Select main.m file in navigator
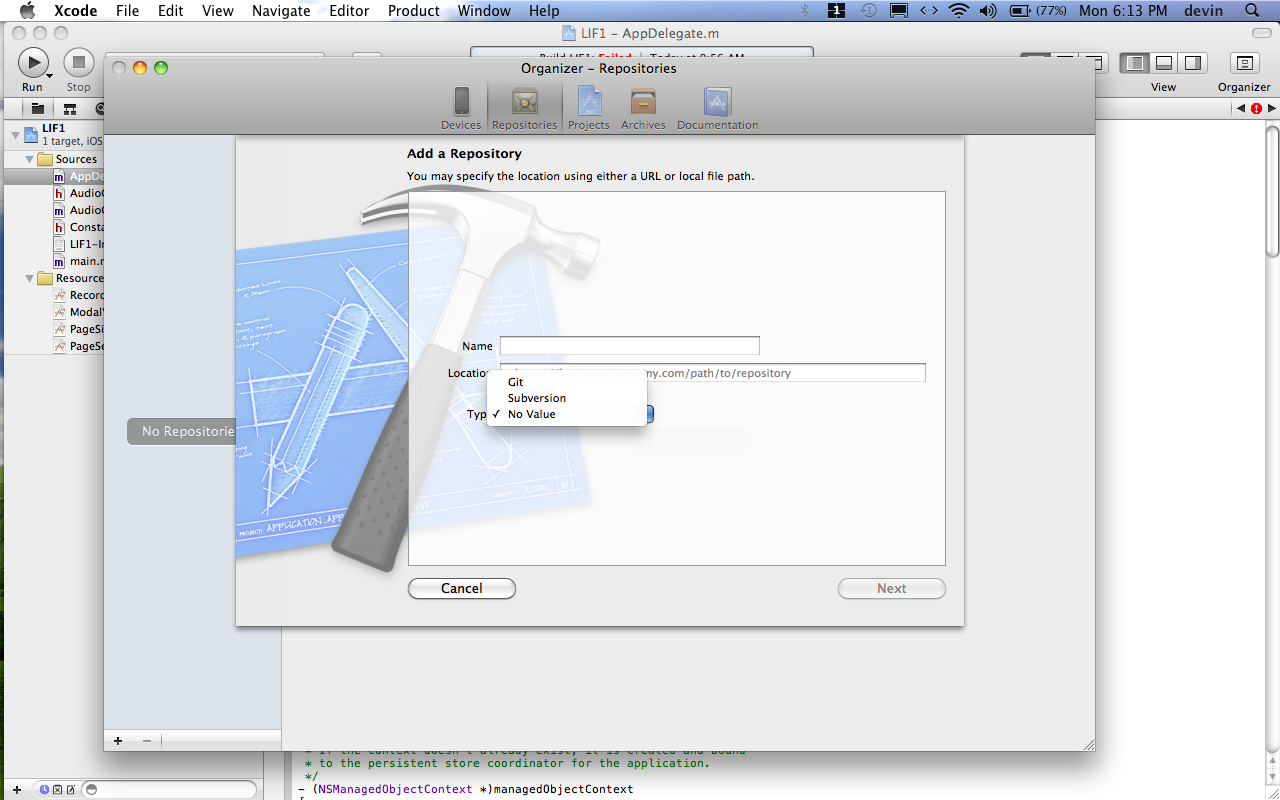 point(79,261)
